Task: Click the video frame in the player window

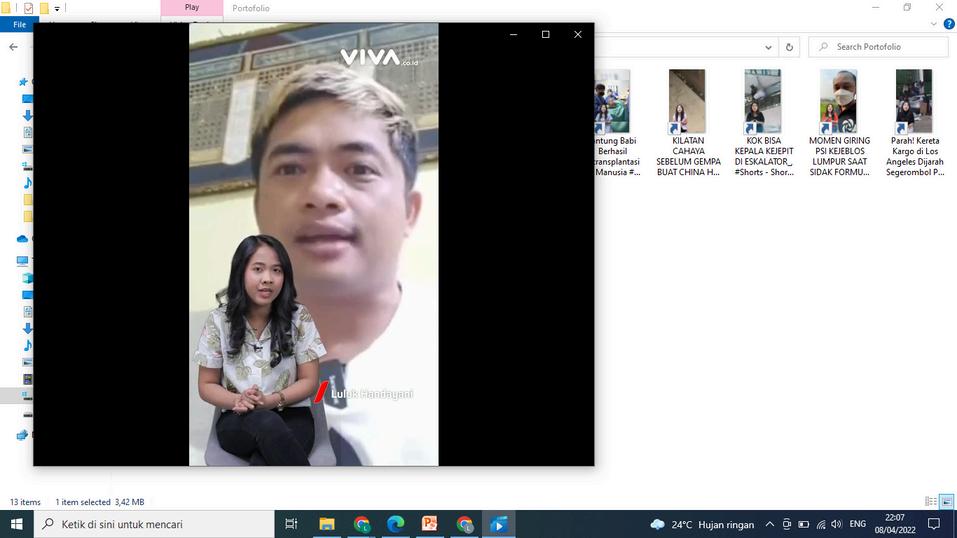Action: click(x=314, y=244)
